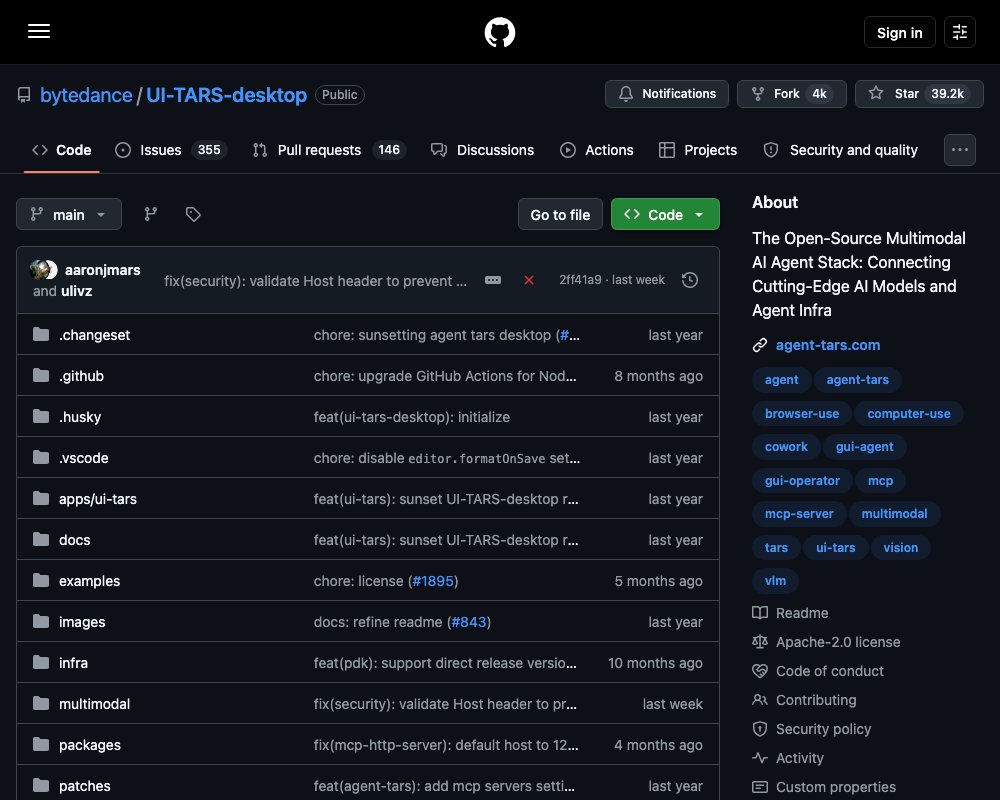Open the main branch dropdown
The height and width of the screenshot is (800, 1000).
pos(69,214)
